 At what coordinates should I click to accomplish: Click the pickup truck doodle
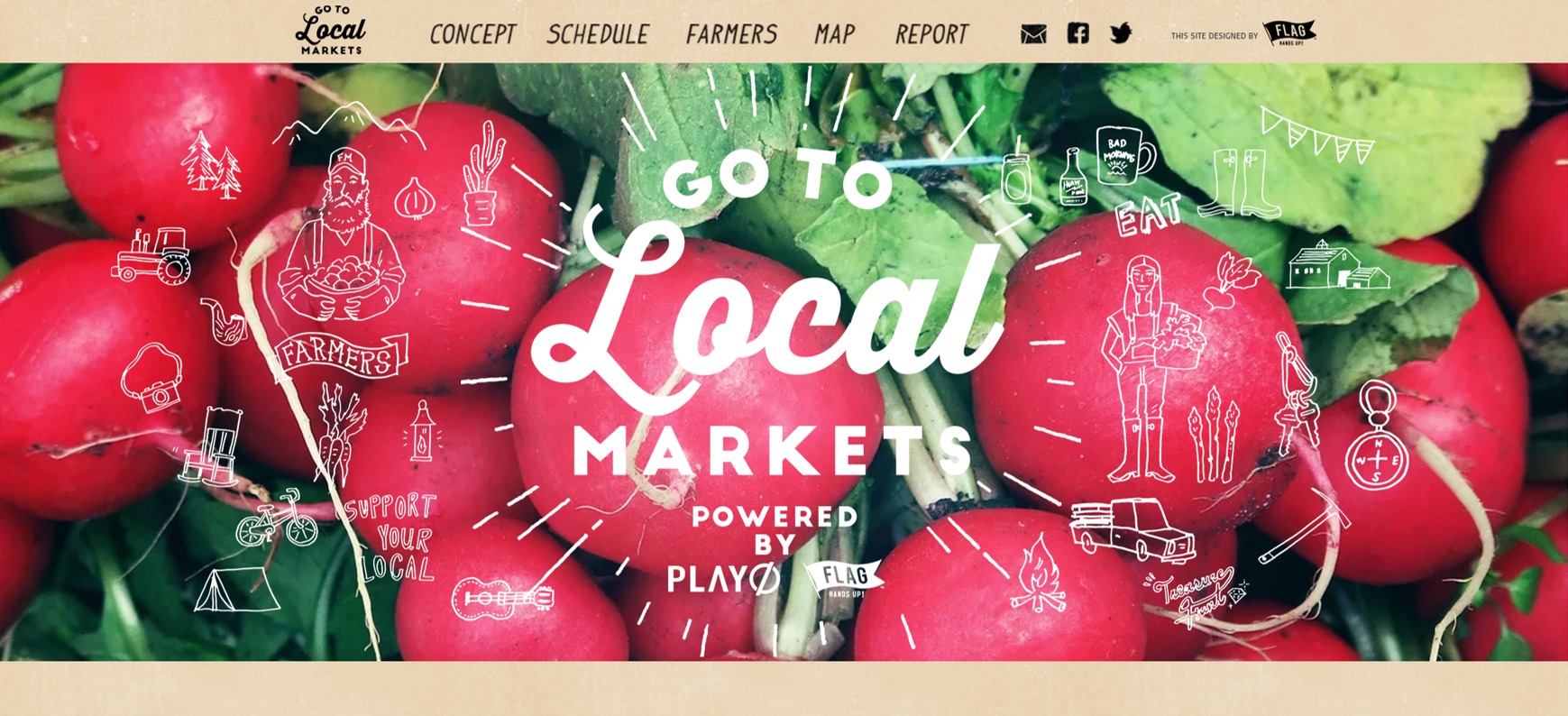click(1132, 530)
